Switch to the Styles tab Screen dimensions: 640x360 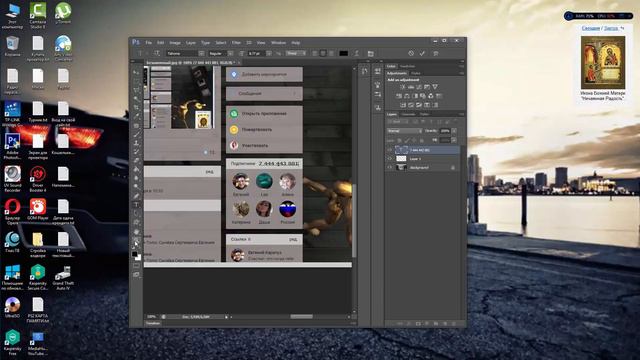[416, 73]
